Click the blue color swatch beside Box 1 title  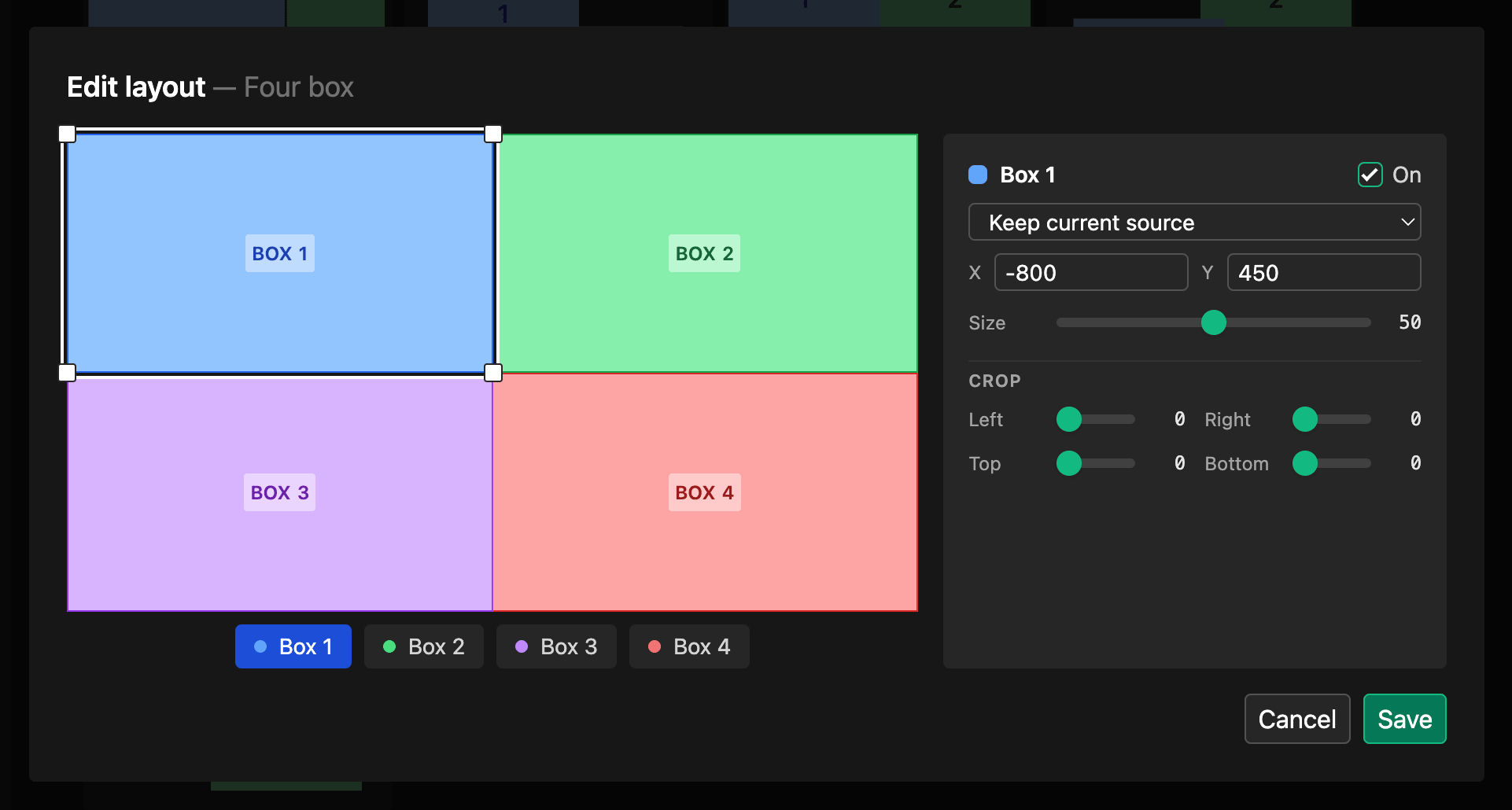pyautogui.click(x=978, y=175)
